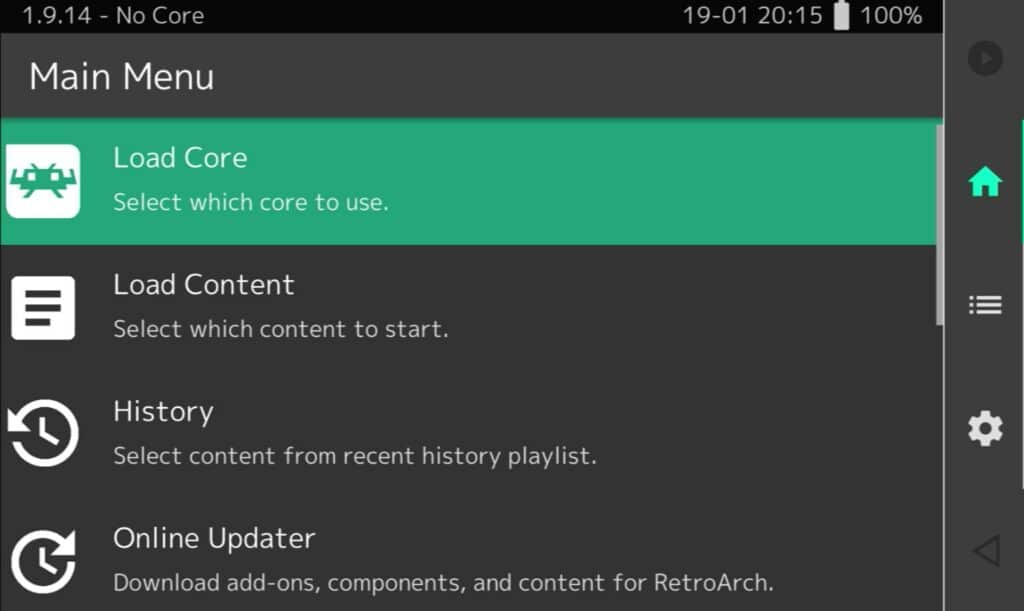Click the battery icon in status bar
Viewport: 1024px width, 611px height.
coord(842,15)
